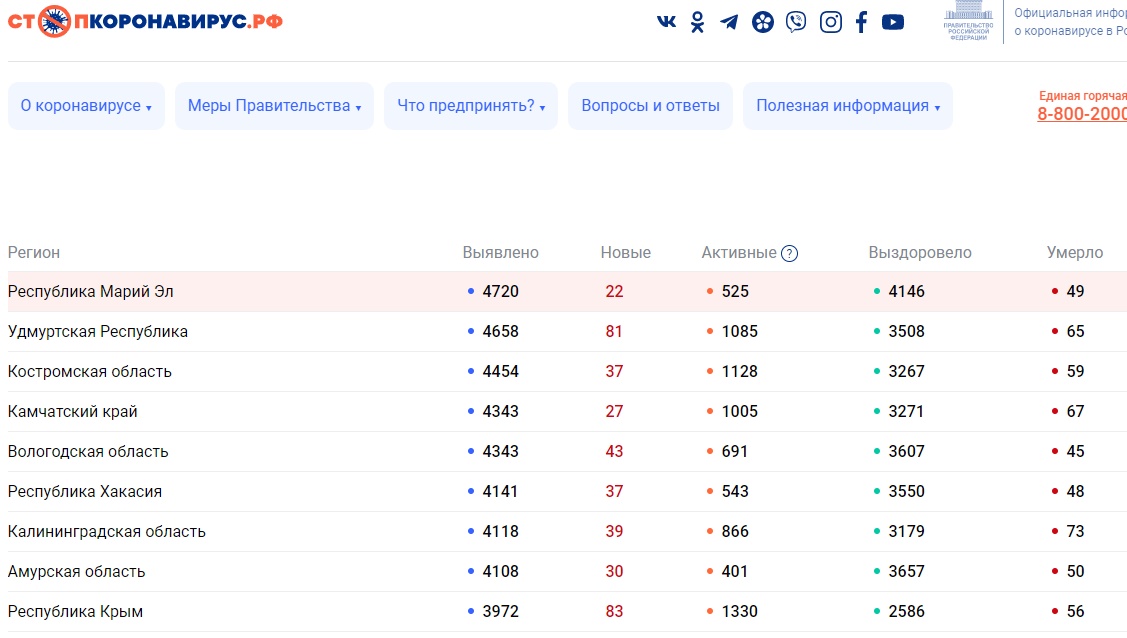Open the Telegram channel icon
Viewport: 1127px width, 638px height.
(x=730, y=22)
